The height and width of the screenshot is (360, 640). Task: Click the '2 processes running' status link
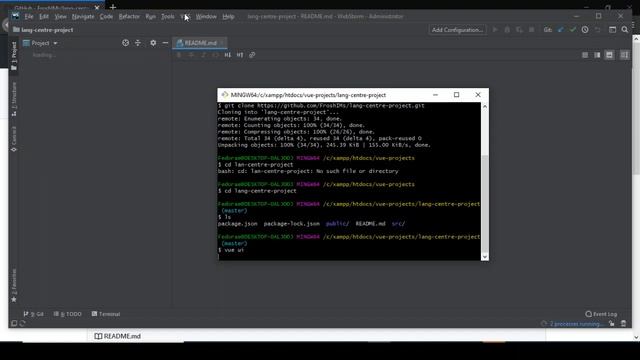[576, 324]
